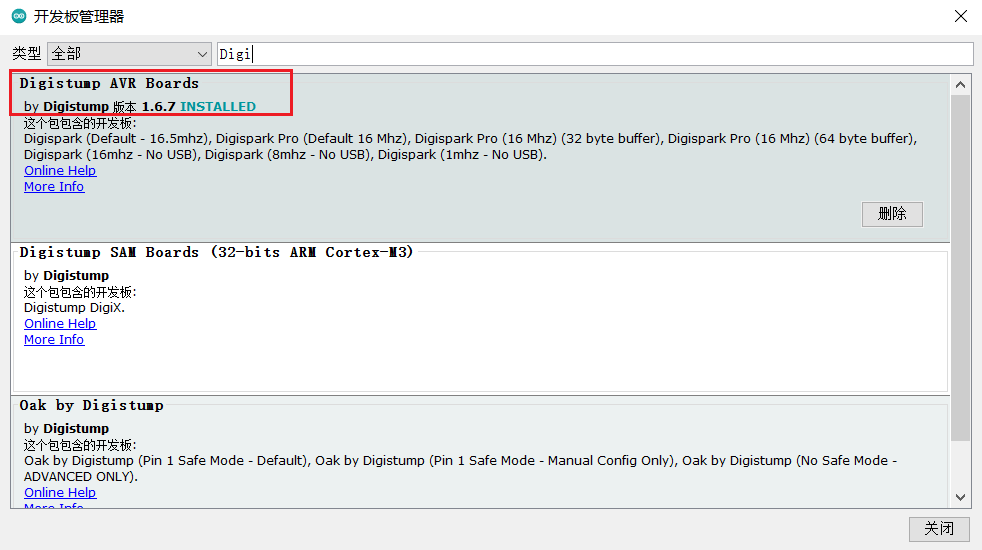Open More Info for Digistump AVR Boards
The image size is (982, 550).
click(x=54, y=187)
